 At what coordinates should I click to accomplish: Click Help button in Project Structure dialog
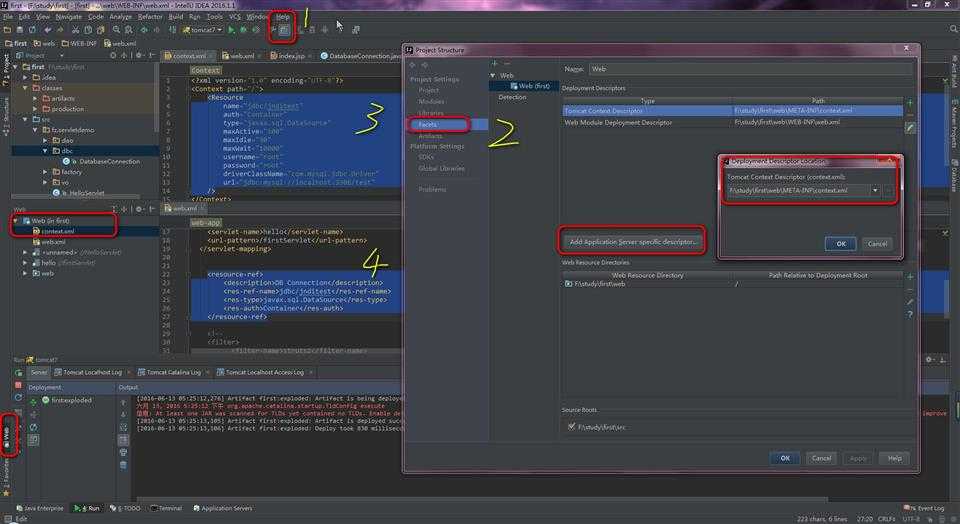894,458
